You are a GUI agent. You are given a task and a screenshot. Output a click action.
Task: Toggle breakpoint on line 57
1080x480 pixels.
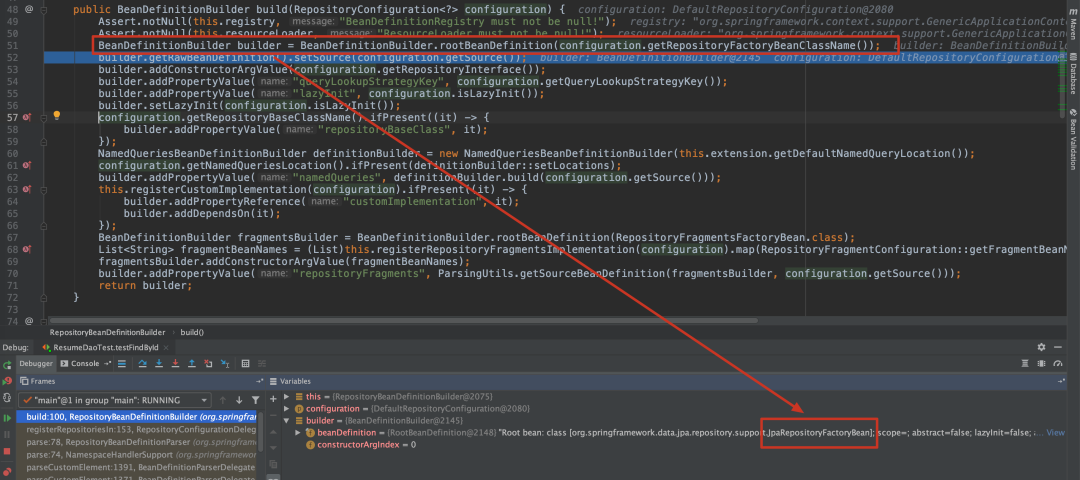click(27, 117)
